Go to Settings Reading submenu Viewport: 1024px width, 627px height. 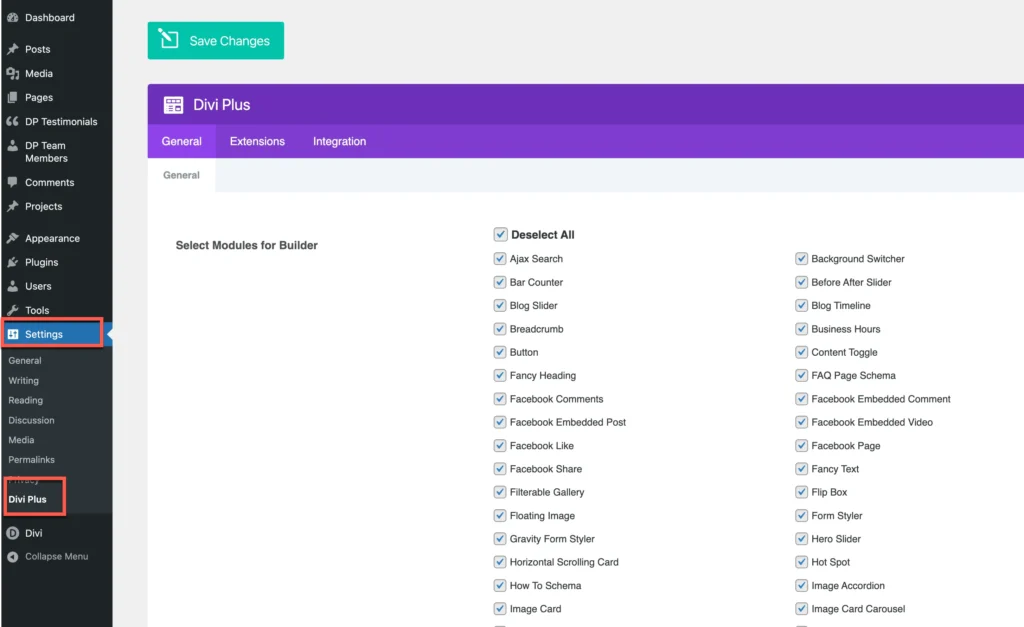25,400
